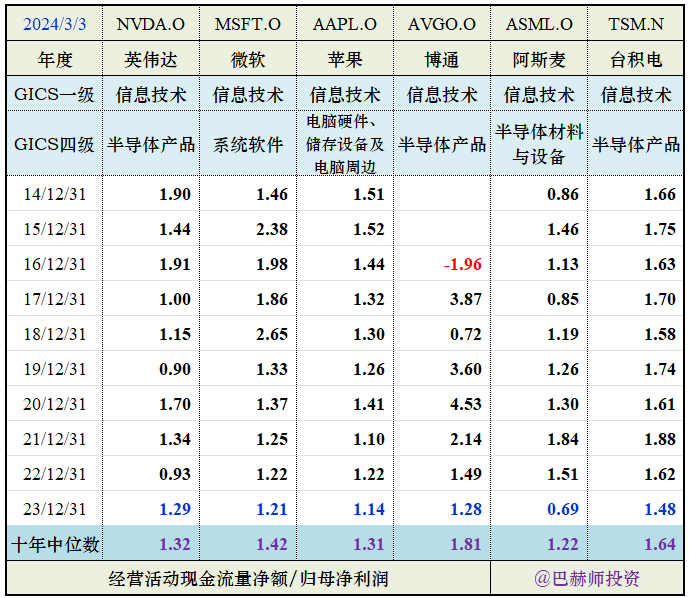The height and width of the screenshot is (598, 689).
Task: Select the median 1.81 value for AVGO
Action: pyautogui.click(x=466, y=544)
